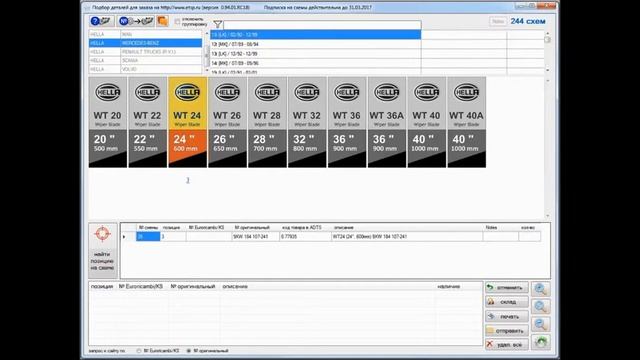640x360 pixels.
Task: Focus the filter text input field
Action: pos(322,25)
